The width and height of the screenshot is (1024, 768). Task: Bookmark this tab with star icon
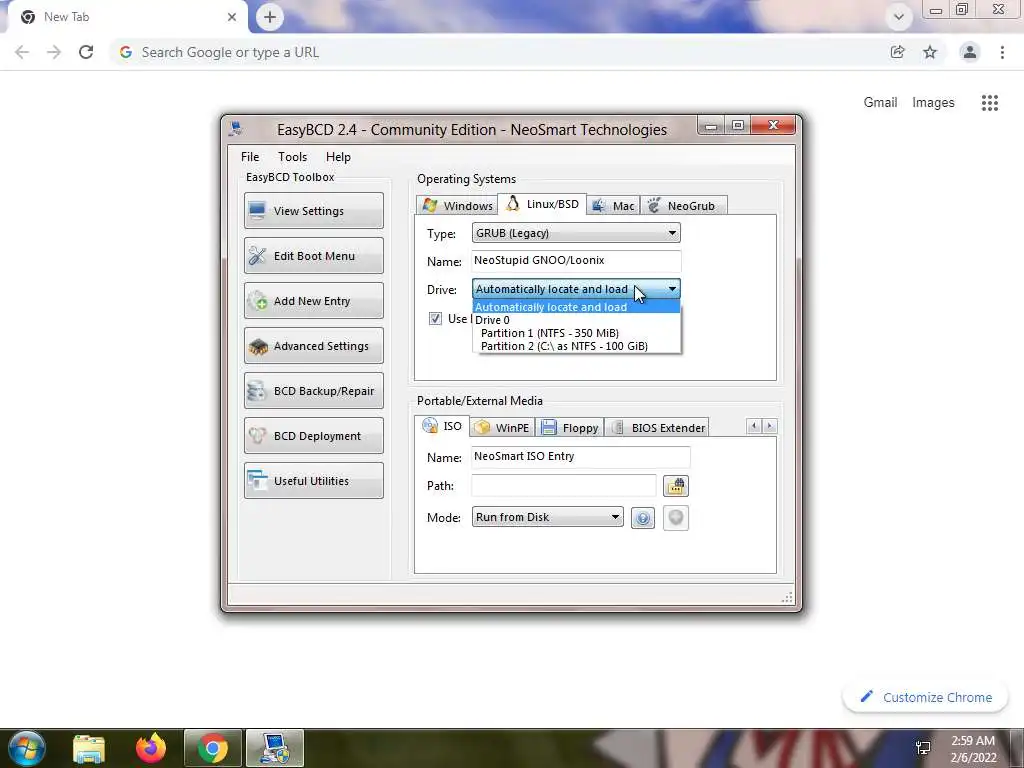tap(930, 52)
